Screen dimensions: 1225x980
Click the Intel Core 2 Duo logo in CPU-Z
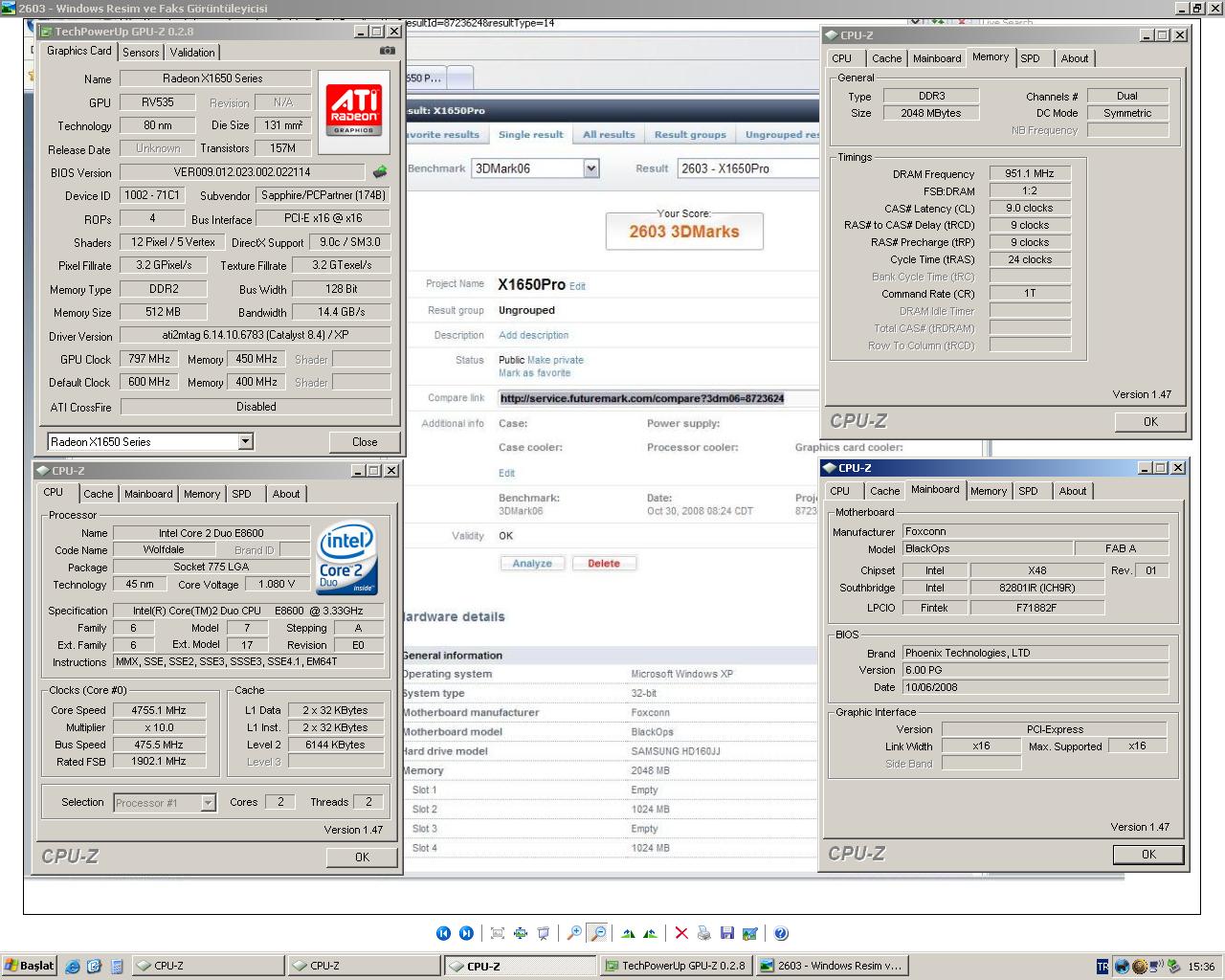347,559
